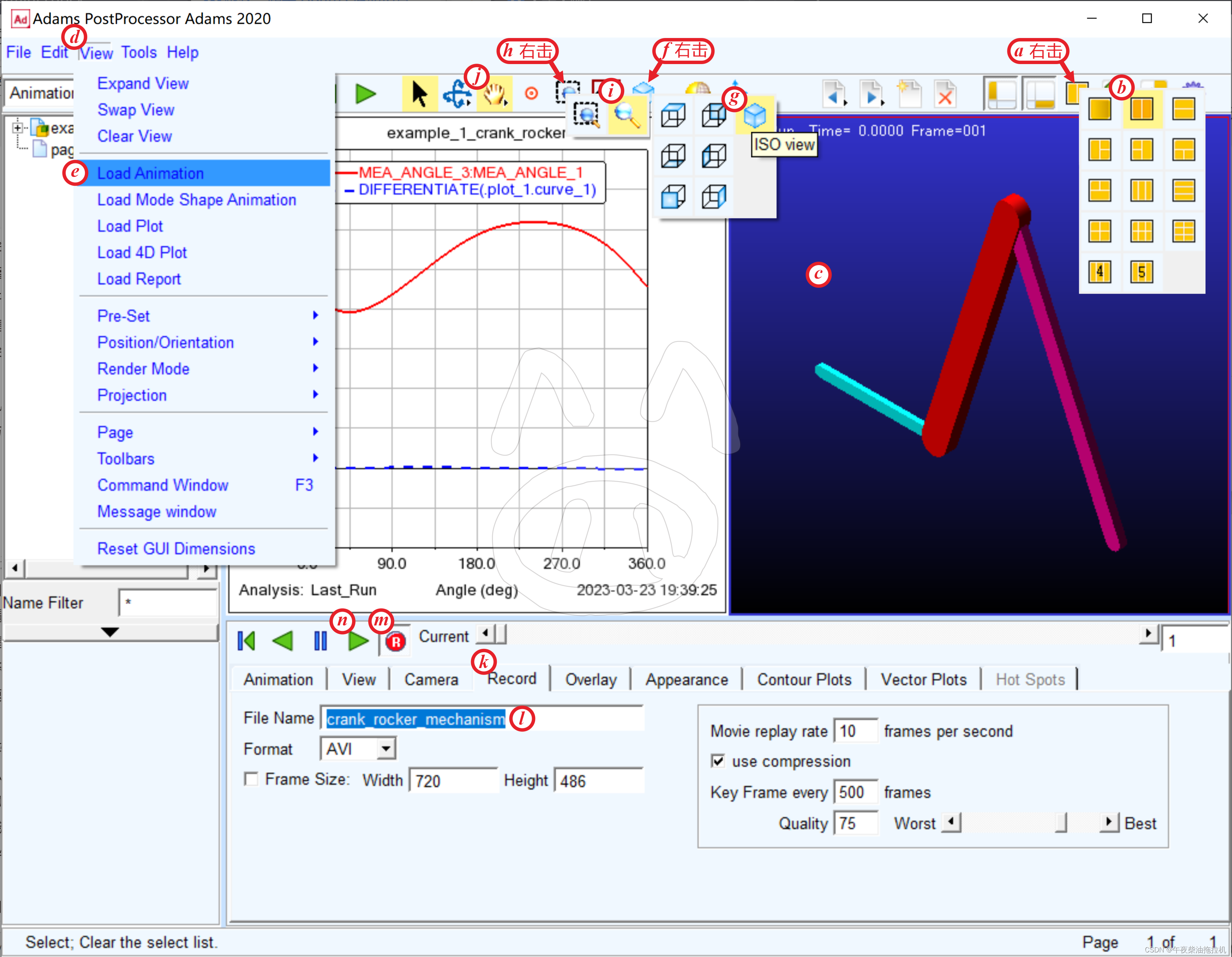Pause the animation playback
Screen dimensions: 1232x957
(x=320, y=641)
